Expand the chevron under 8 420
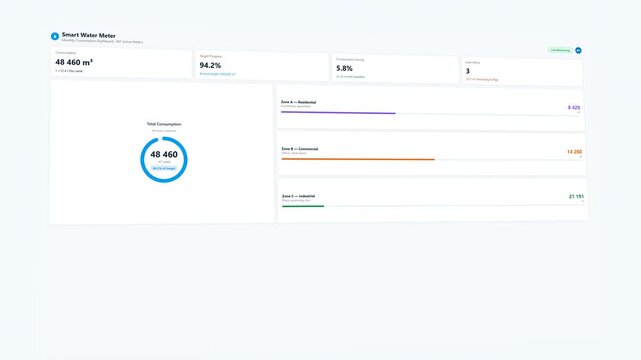 point(578,112)
